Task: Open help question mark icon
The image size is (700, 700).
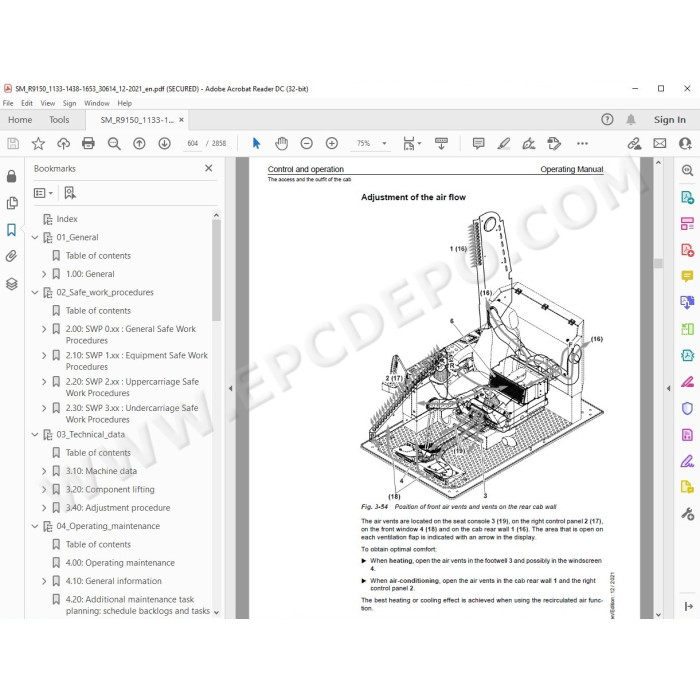Action: (x=607, y=119)
